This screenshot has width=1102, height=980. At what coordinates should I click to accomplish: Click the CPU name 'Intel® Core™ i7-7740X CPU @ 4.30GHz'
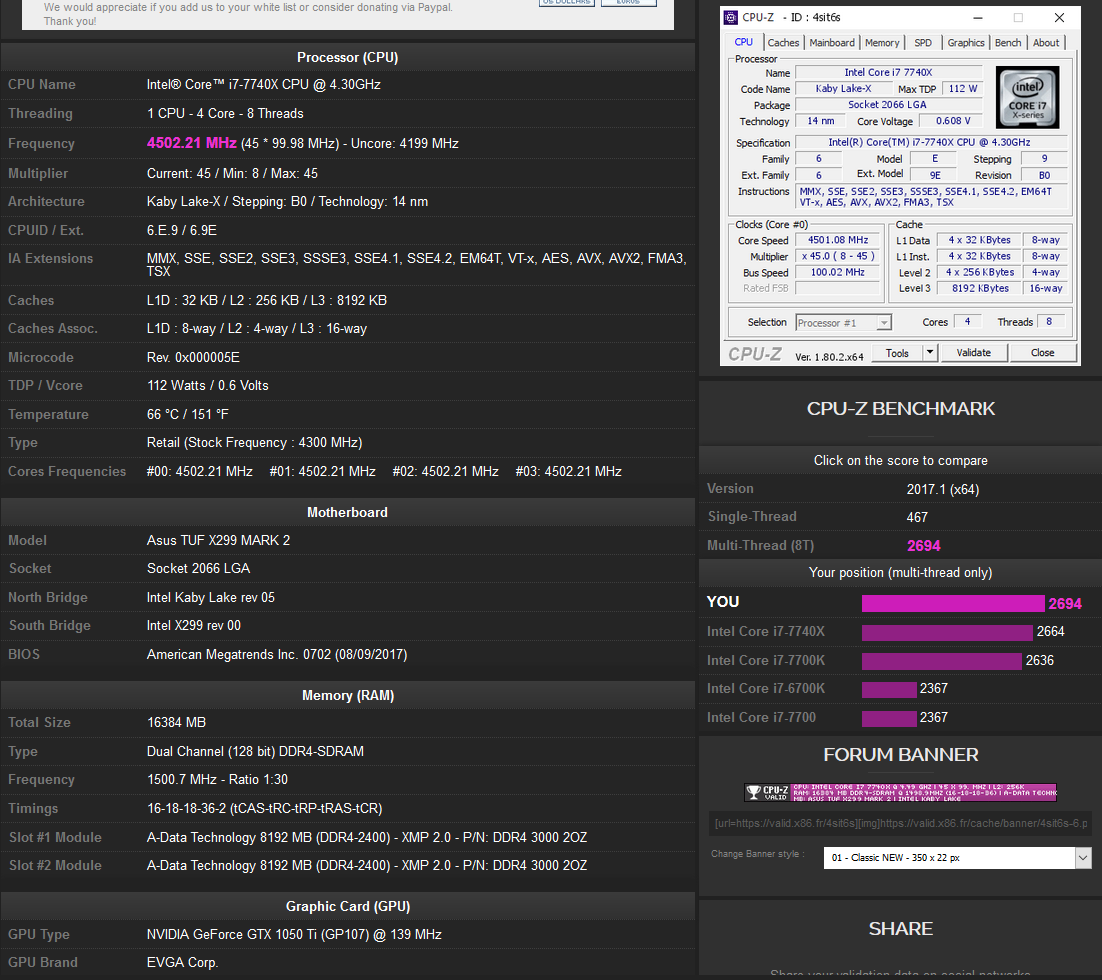pyautogui.click(x=264, y=84)
